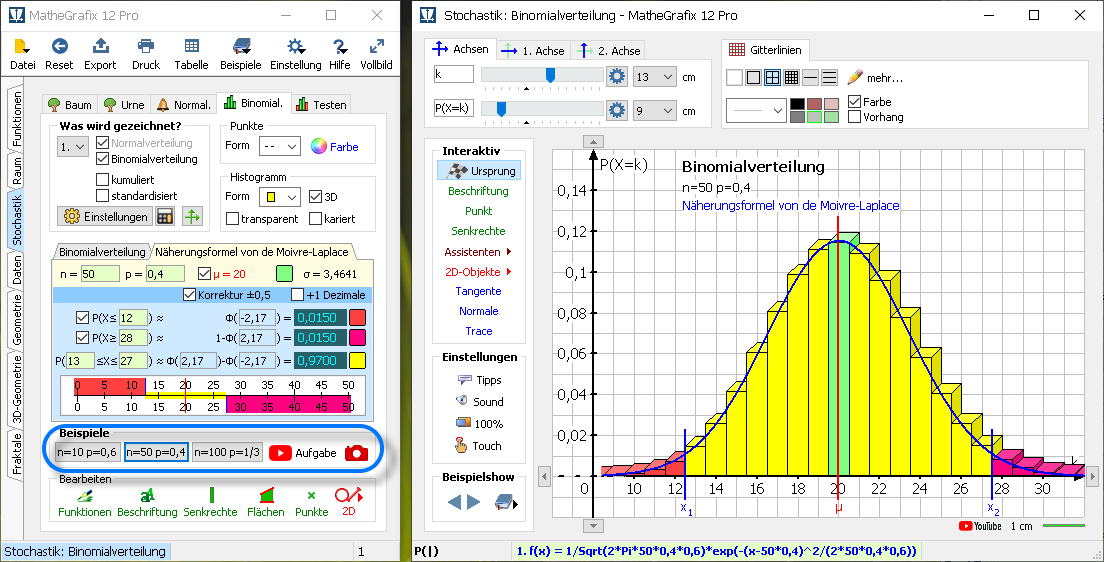1104x562 pixels.
Task: Open the function number dropdown showing 1.
Action: pyautogui.click(x=73, y=147)
